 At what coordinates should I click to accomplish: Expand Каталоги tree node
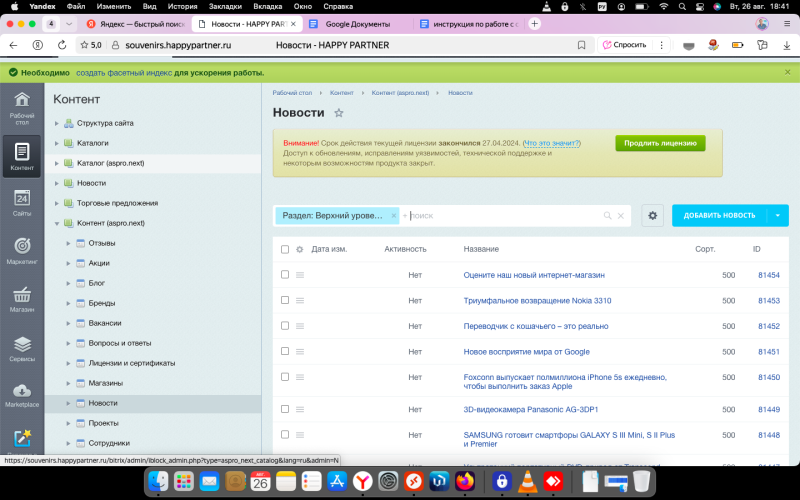pyautogui.click(x=57, y=143)
